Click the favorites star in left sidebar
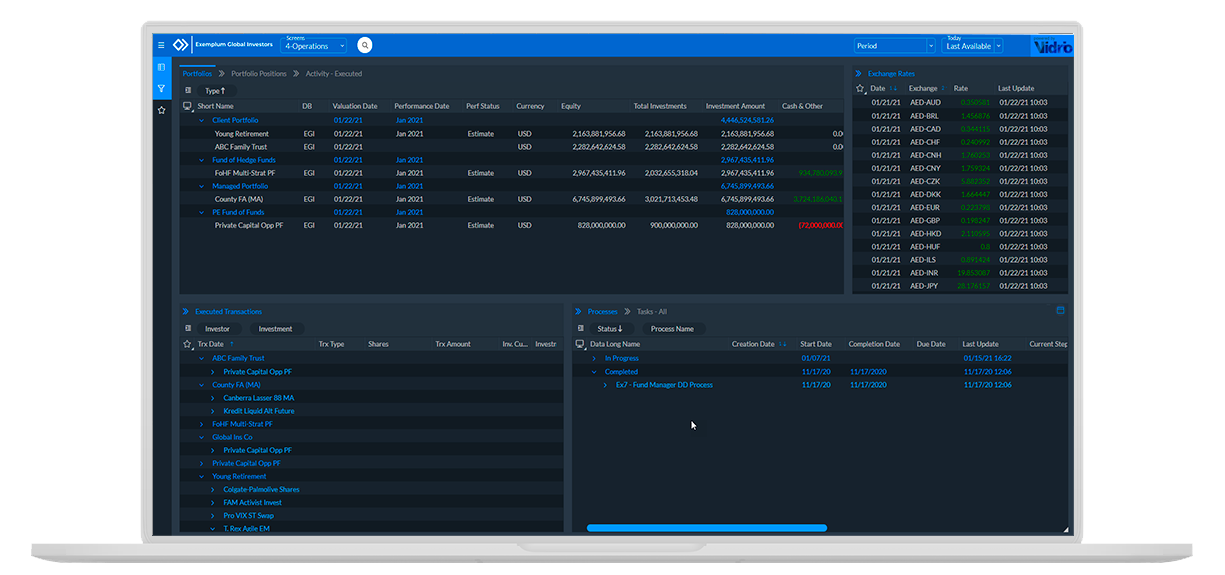The width and height of the screenshot is (1225, 575). click(x=161, y=110)
